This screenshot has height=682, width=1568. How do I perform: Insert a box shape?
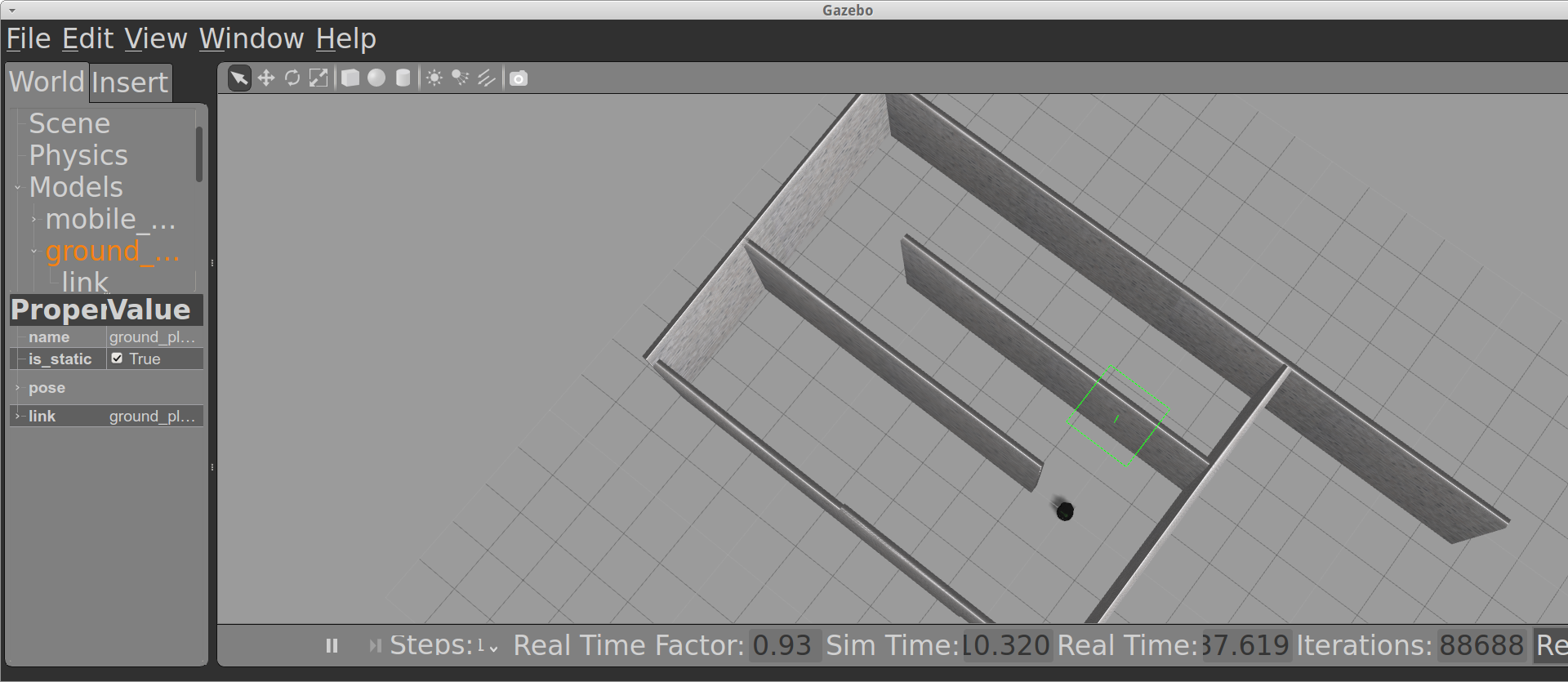(350, 78)
